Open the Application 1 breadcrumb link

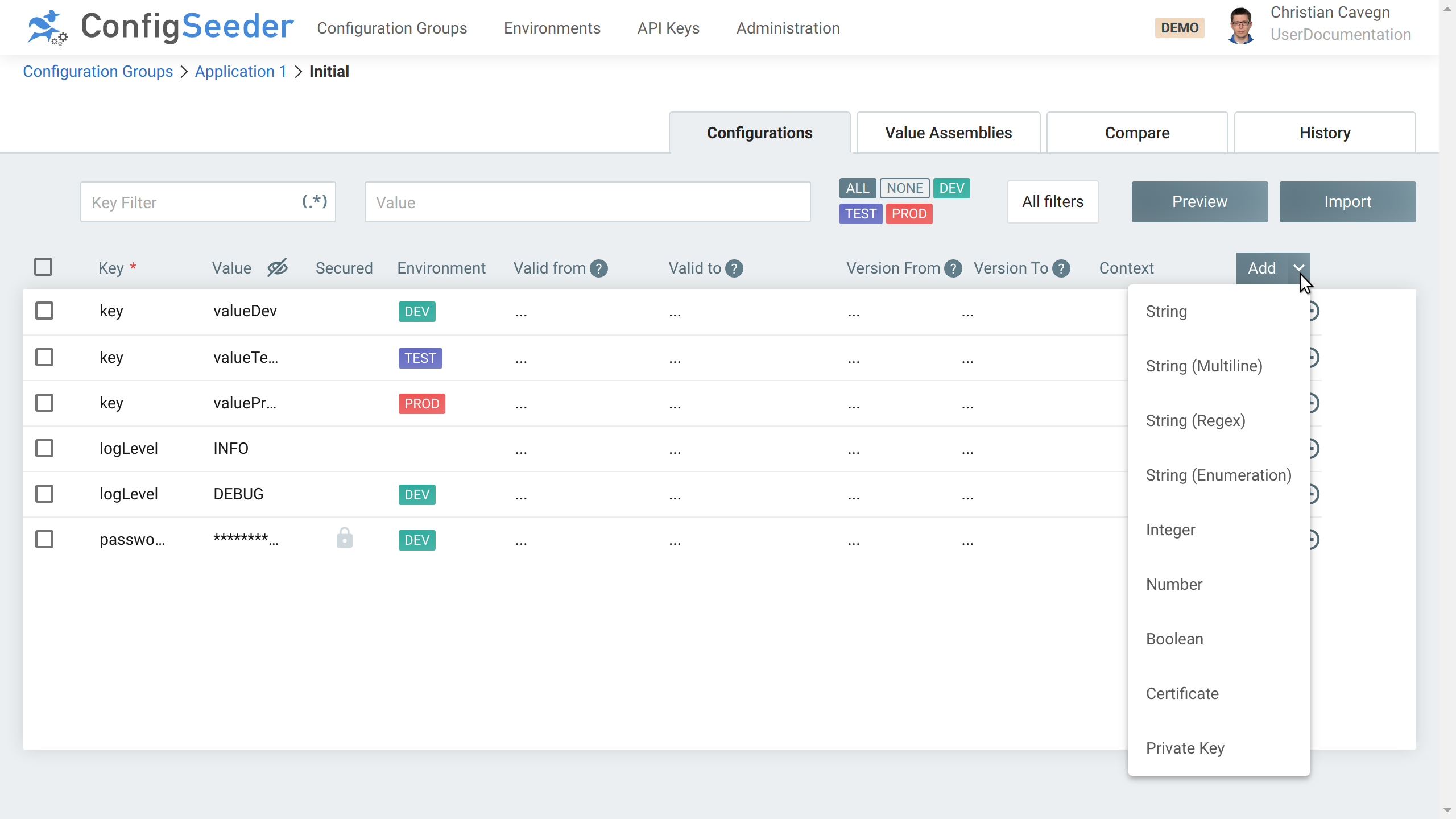(241, 71)
